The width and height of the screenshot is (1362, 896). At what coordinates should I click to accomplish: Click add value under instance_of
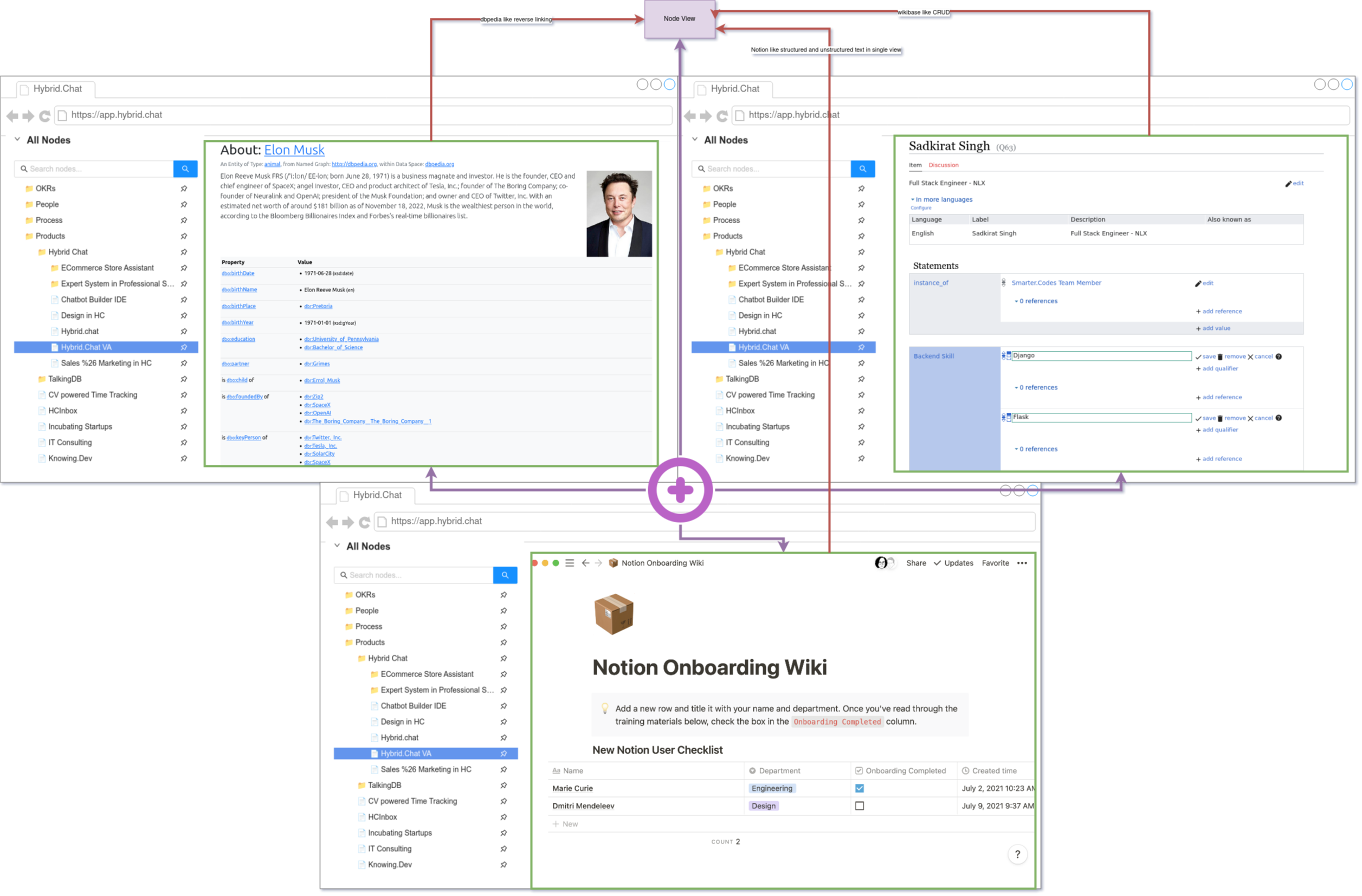click(x=1213, y=329)
